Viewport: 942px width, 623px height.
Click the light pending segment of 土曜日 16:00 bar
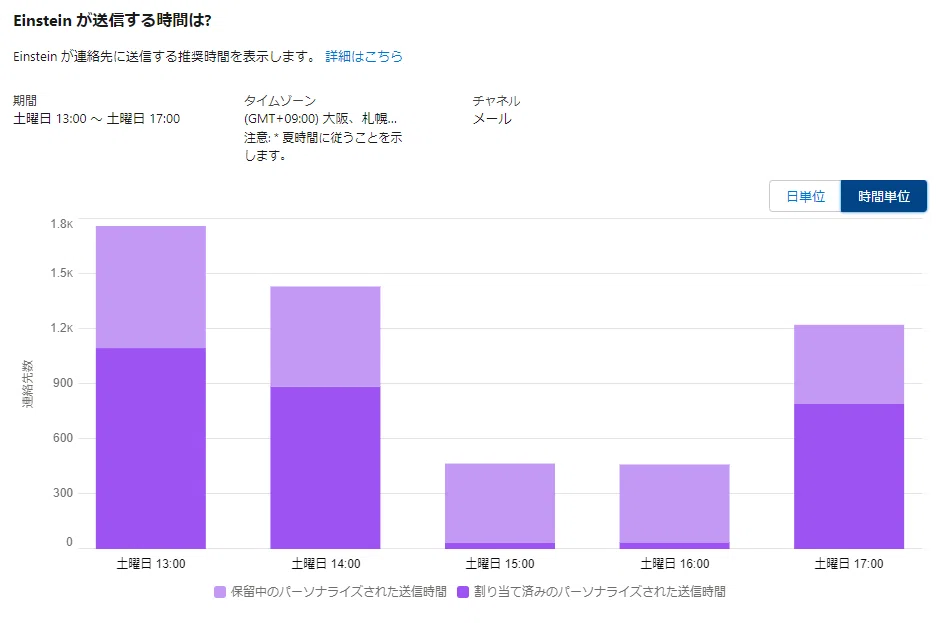coord(674,503)
